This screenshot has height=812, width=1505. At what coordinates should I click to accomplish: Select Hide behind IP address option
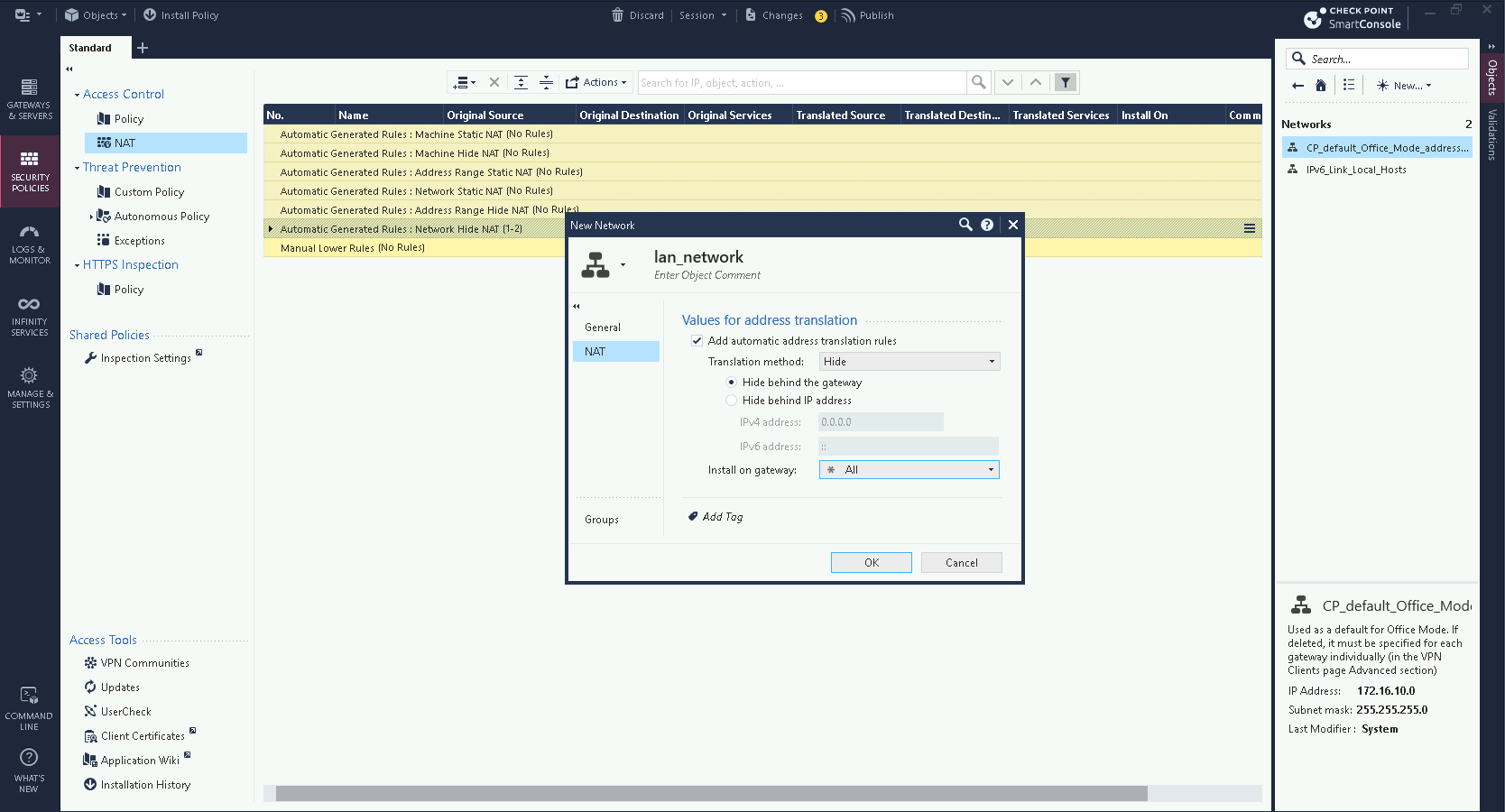tap(732, 401)
